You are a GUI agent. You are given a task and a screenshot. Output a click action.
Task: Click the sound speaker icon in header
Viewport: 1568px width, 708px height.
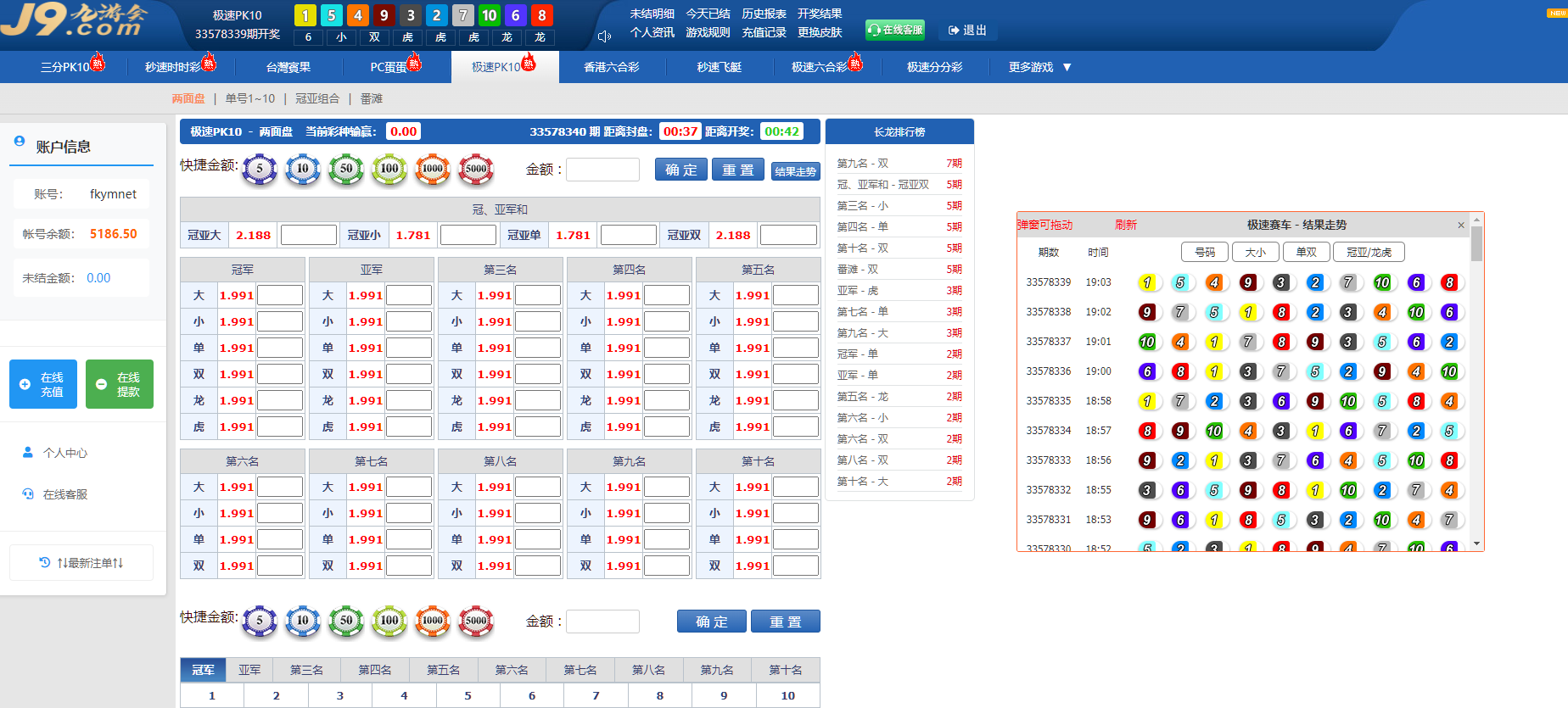(604, 36)
